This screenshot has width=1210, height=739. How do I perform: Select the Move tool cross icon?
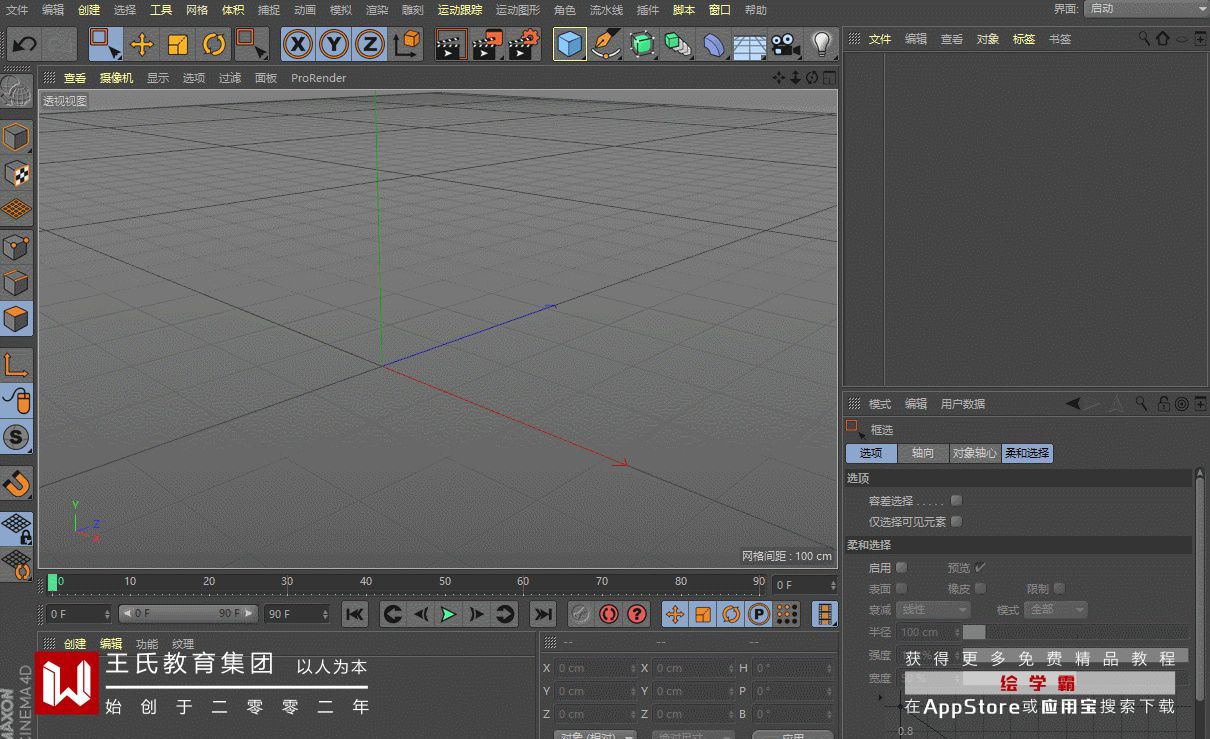pos(142,44)
